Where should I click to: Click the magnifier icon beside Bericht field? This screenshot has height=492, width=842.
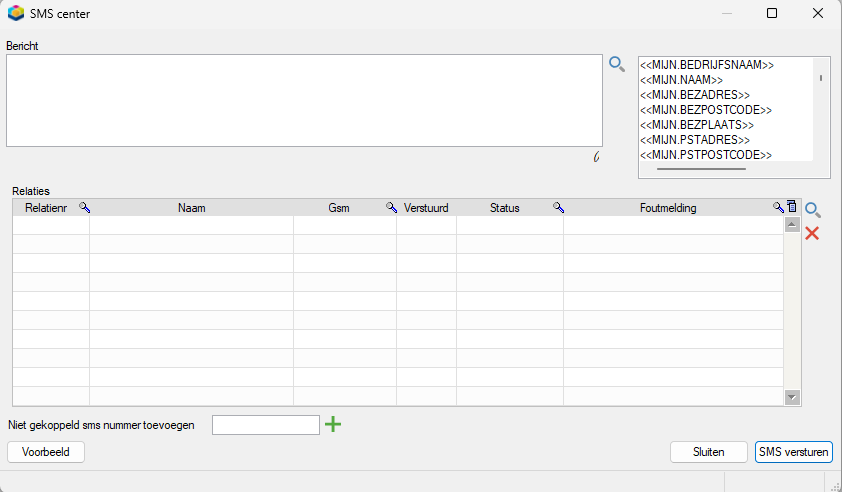click(x=617, y=64)
